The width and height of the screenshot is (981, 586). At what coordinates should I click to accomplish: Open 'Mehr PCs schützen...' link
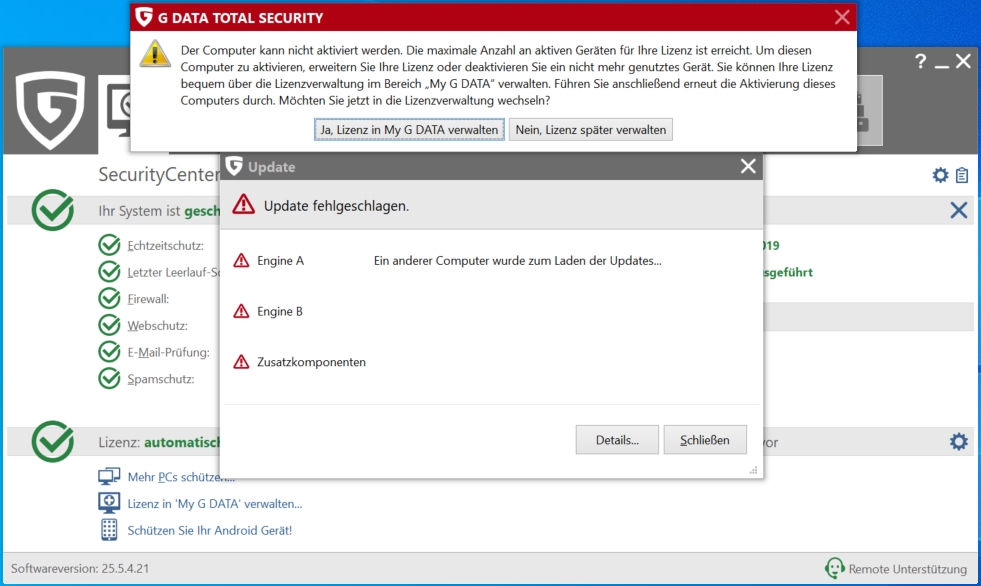pos(181,477)
